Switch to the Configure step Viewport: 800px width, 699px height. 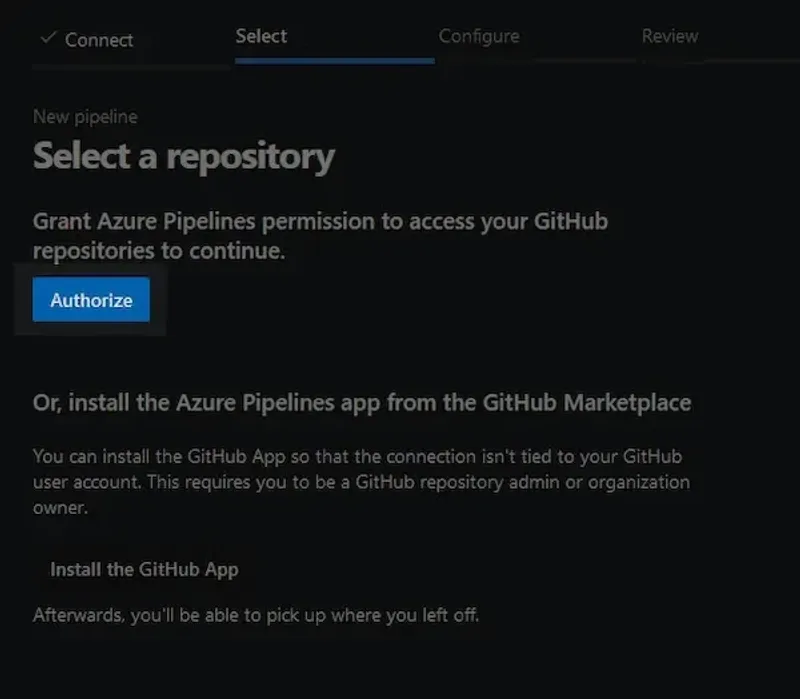point(479,36)
